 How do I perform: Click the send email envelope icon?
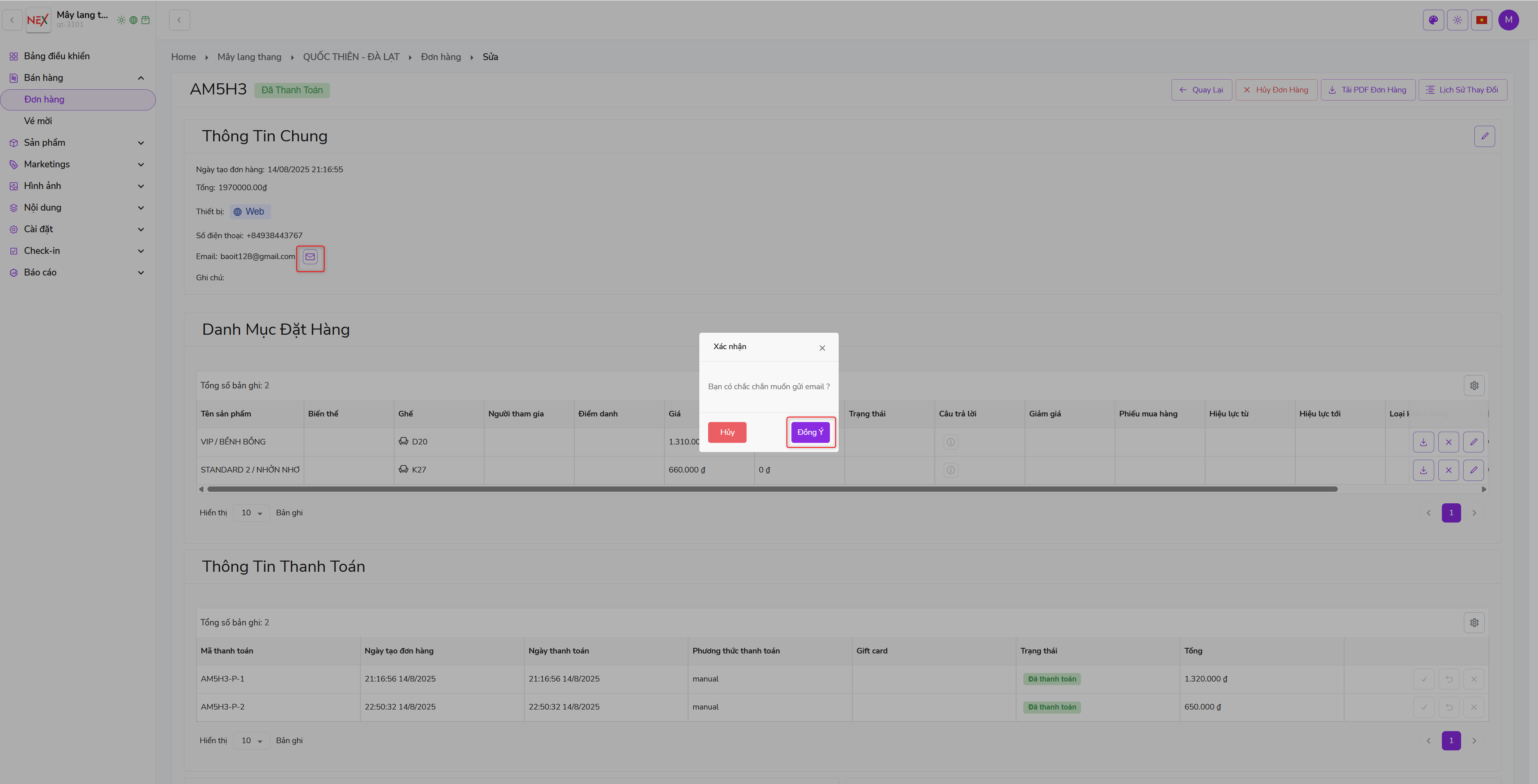click(310, 257)
